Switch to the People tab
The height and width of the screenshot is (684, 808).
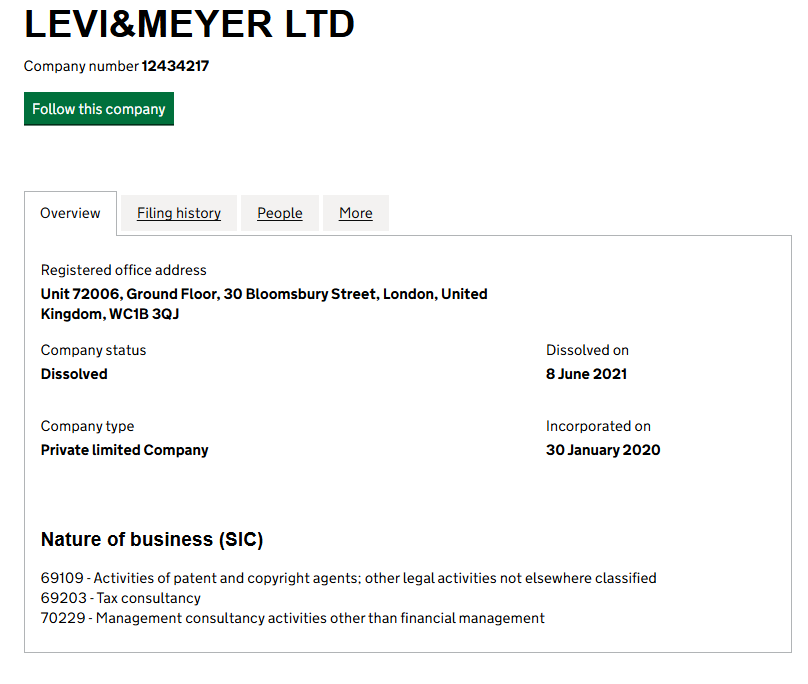pyautogui.click(x=280, y=213)
